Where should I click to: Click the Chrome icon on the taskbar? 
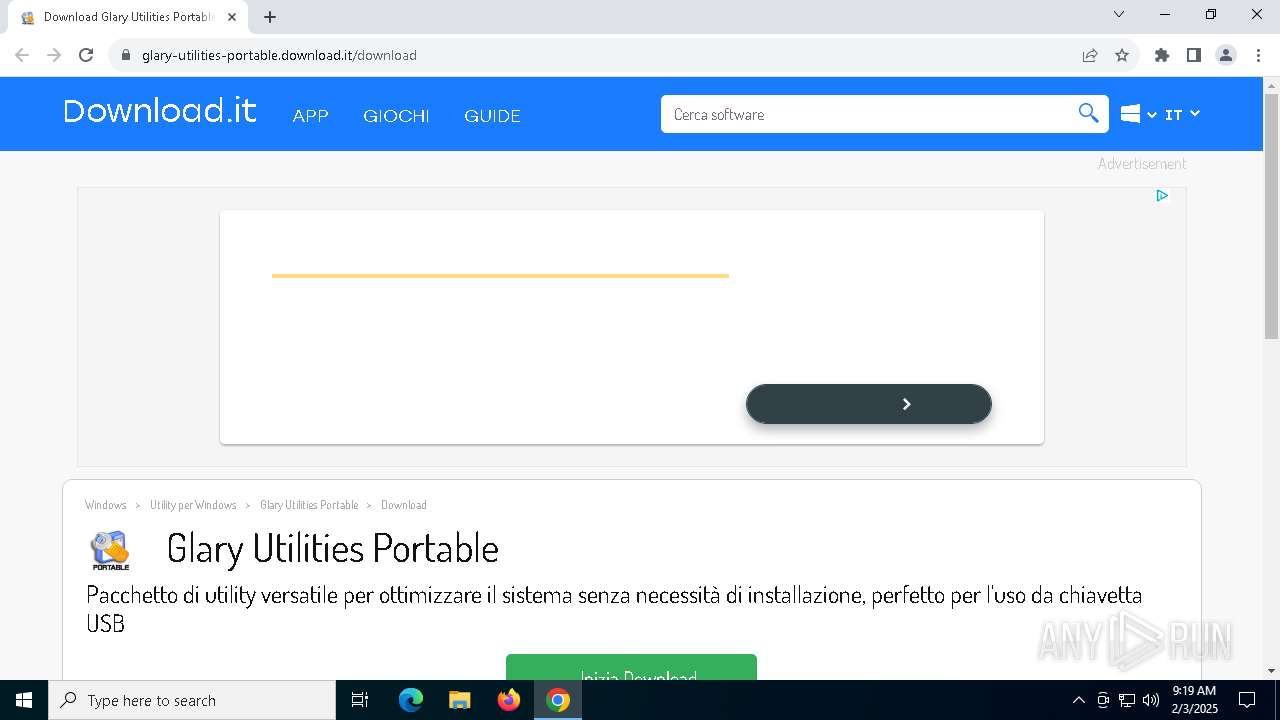[x=558, y=700]
